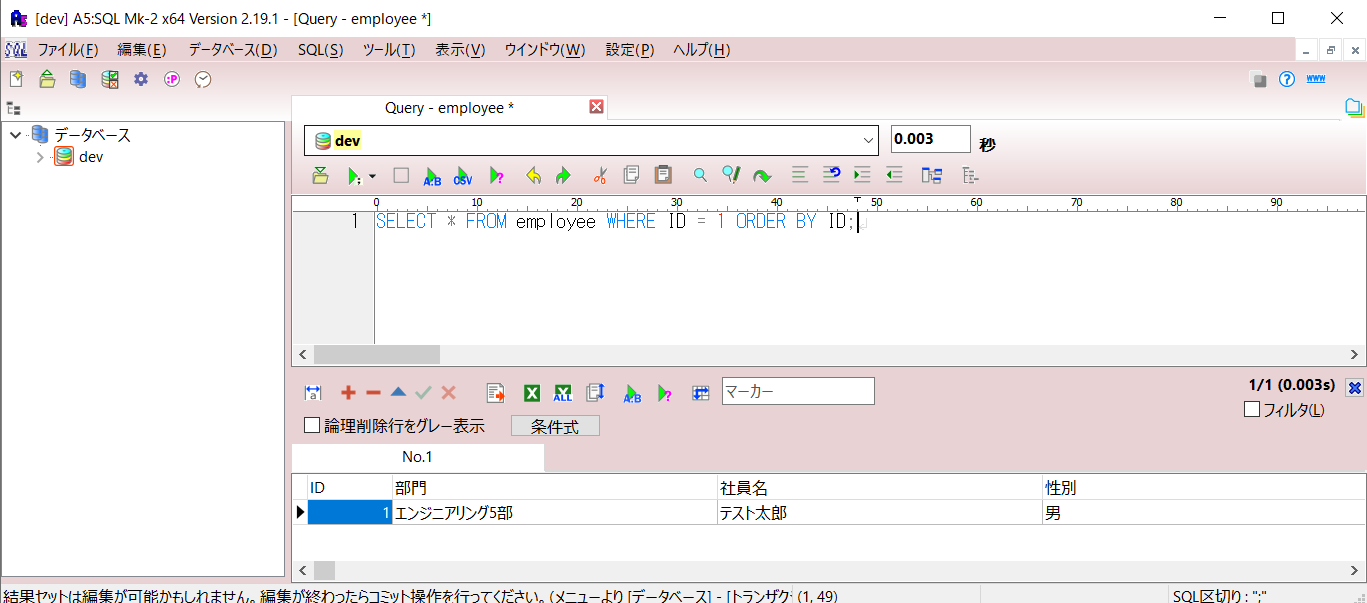Run the SQL query with green play icon
This screenshot has height=603, width=1367.
click(x=353, y=176)
